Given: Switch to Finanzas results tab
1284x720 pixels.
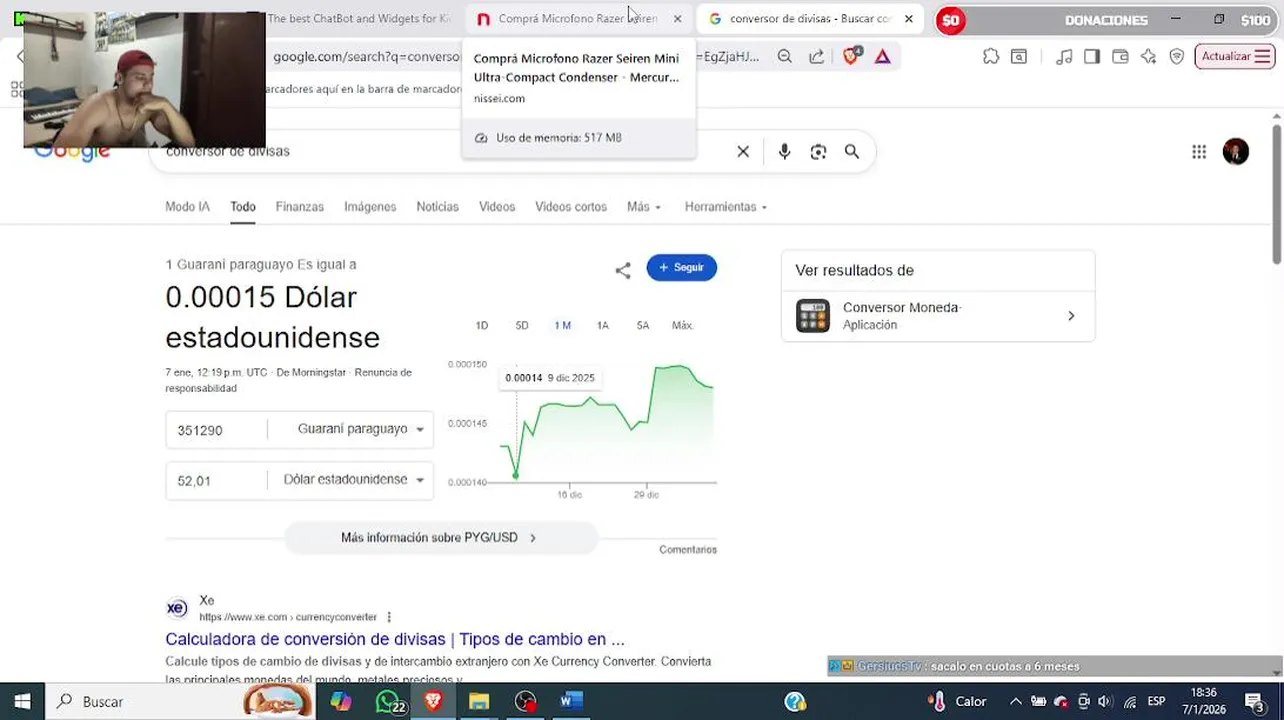Looking at the screenshot, I should click(300, 207).
